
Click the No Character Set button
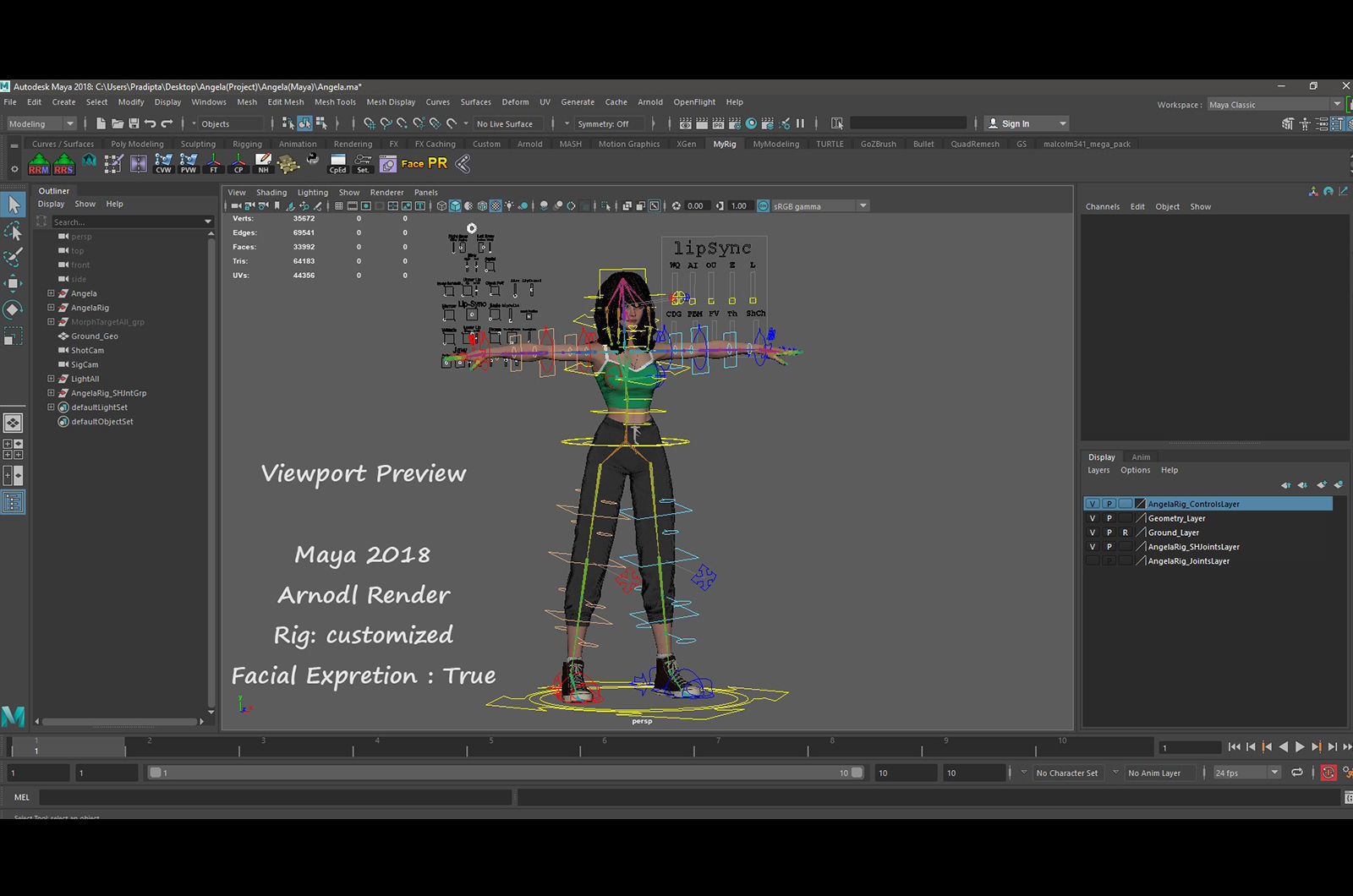click(1067, 773)
